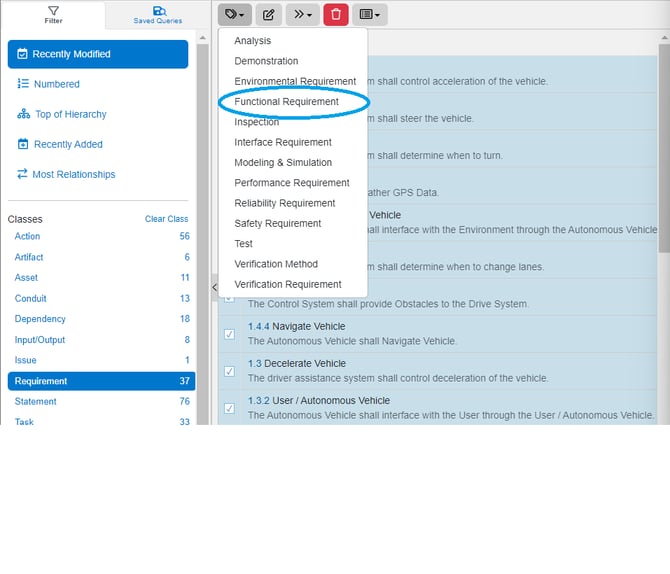Click the edit pencil toolbar button
Viewport: 670px width, 574px height.
(268, 15)
